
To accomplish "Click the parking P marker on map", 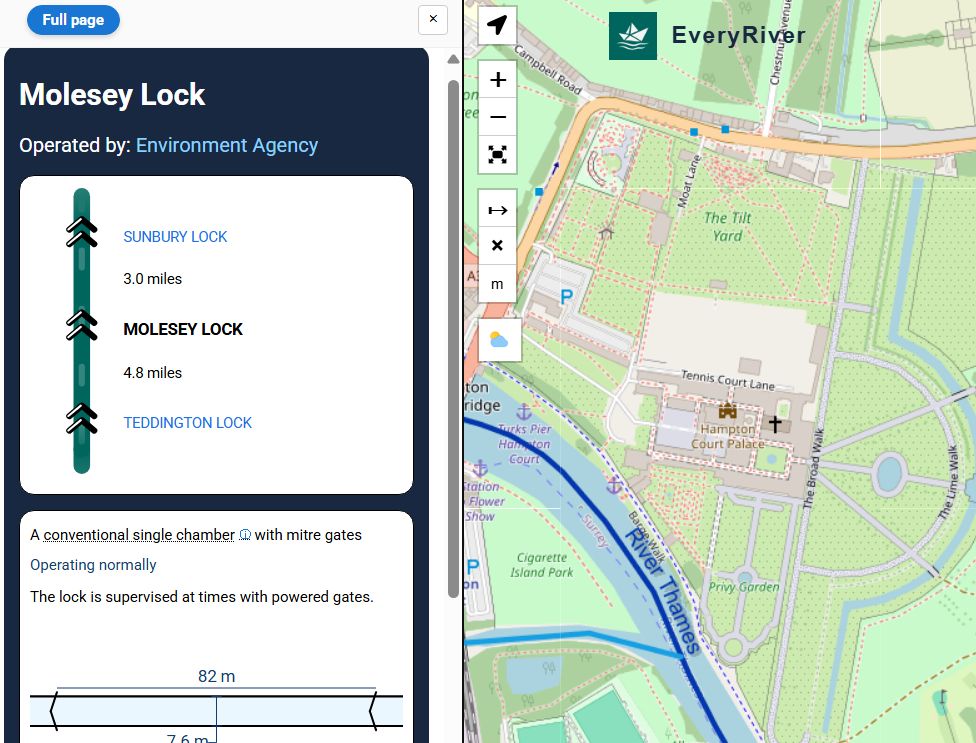I will 566,296.
